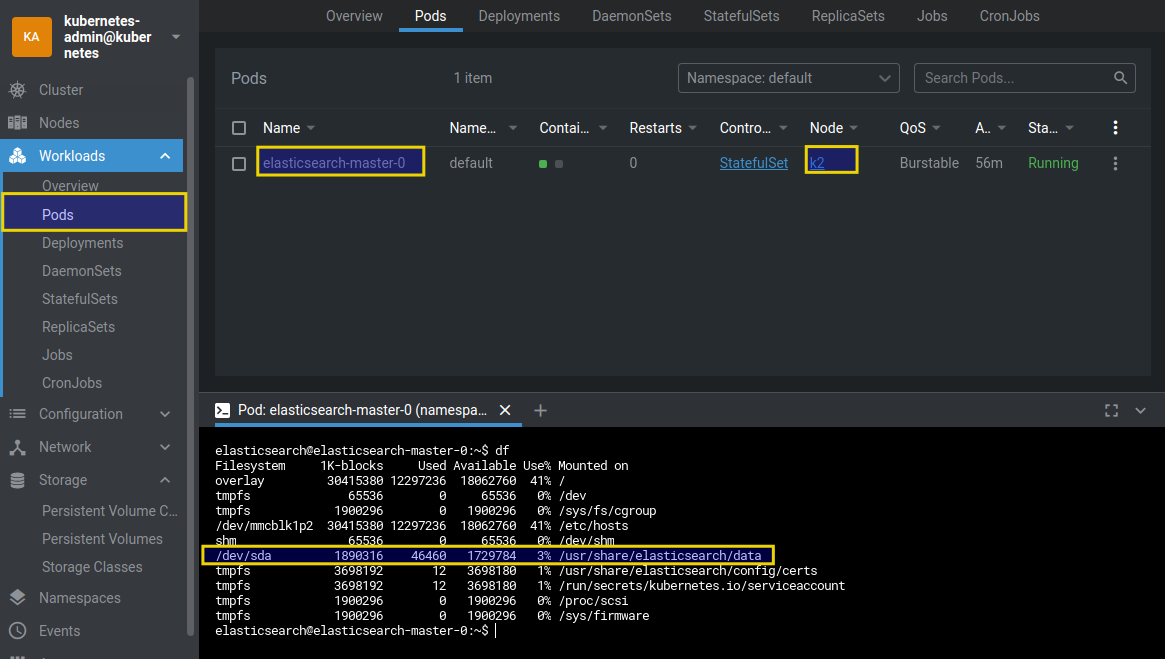Click the Events clock icon
The image size is (1165, 659).
pos(17,631)
